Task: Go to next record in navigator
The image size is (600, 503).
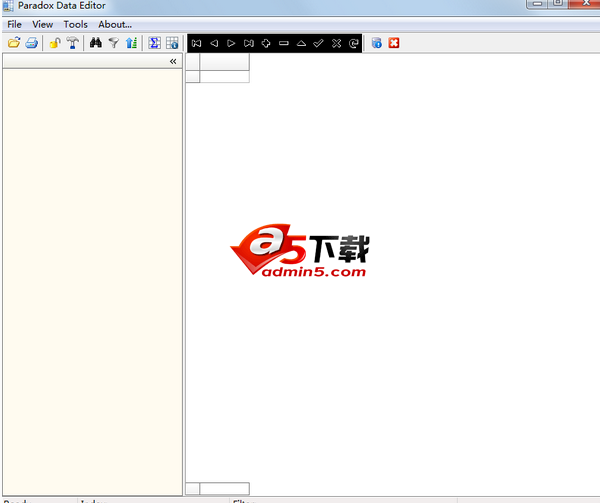Action: (x=231, y=43)
